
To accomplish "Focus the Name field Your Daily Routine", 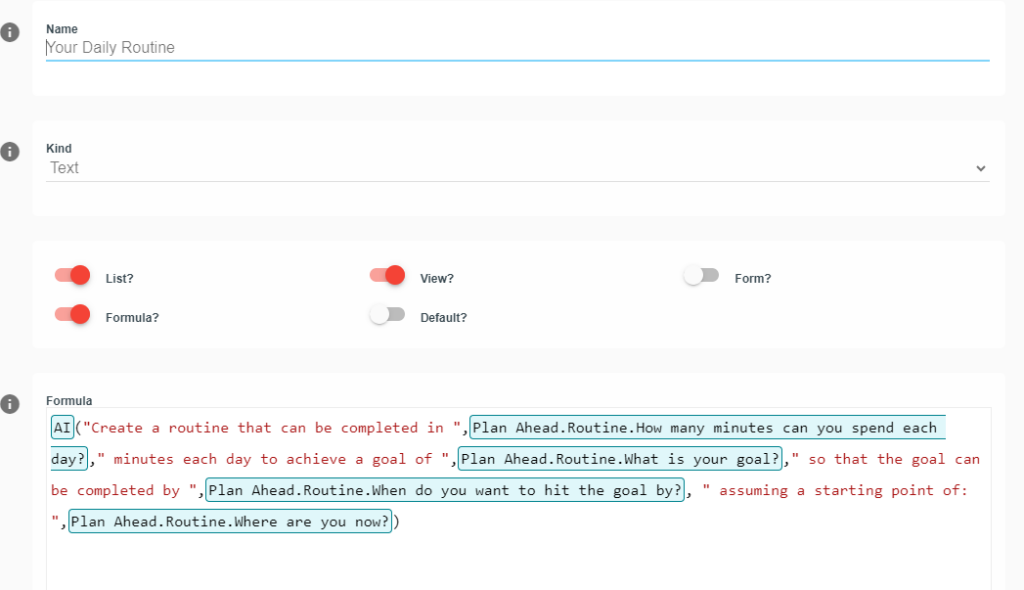I will 517,48.
